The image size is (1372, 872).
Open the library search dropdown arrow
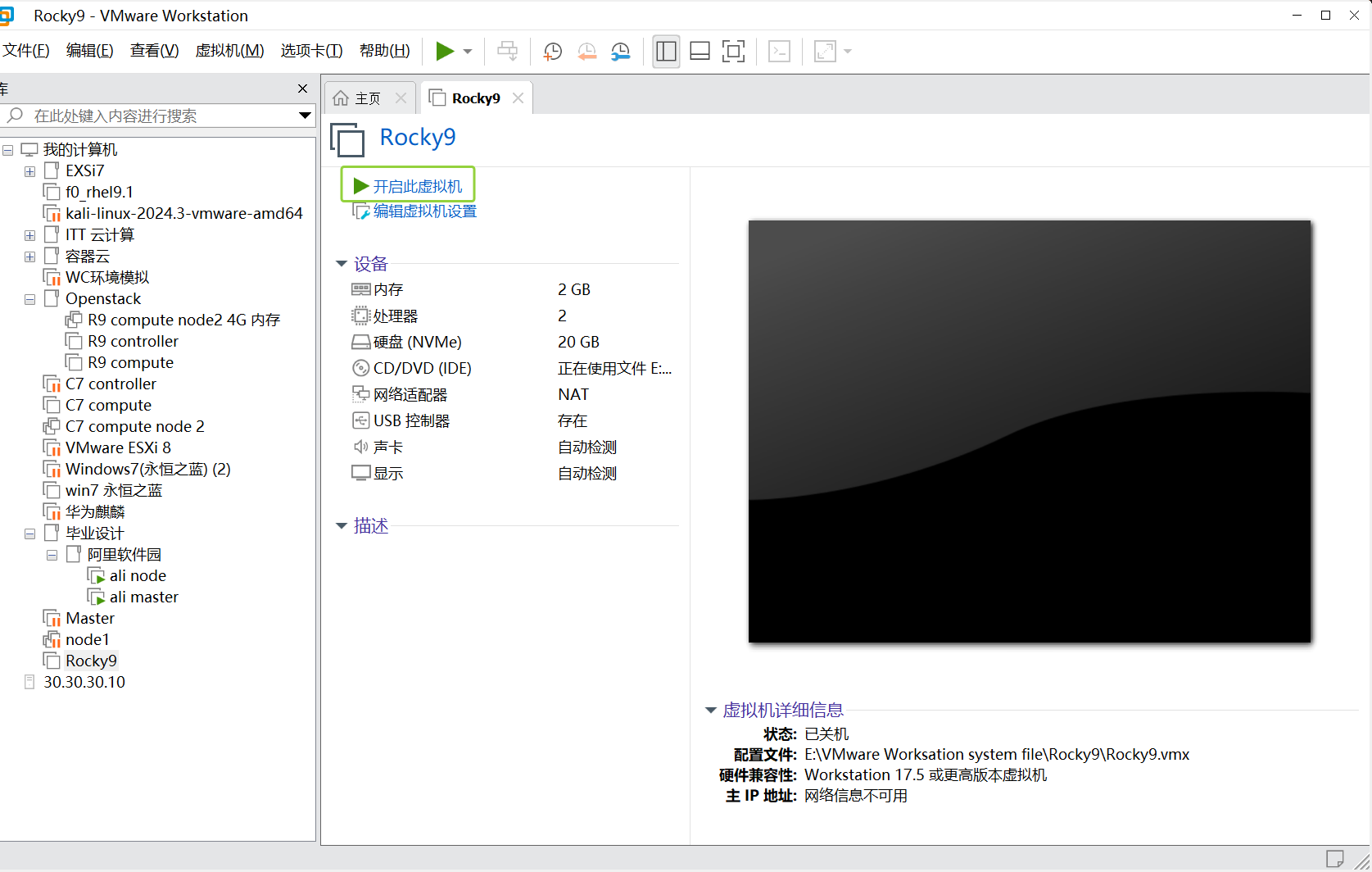pyautogui.click(x=305, y=116)
